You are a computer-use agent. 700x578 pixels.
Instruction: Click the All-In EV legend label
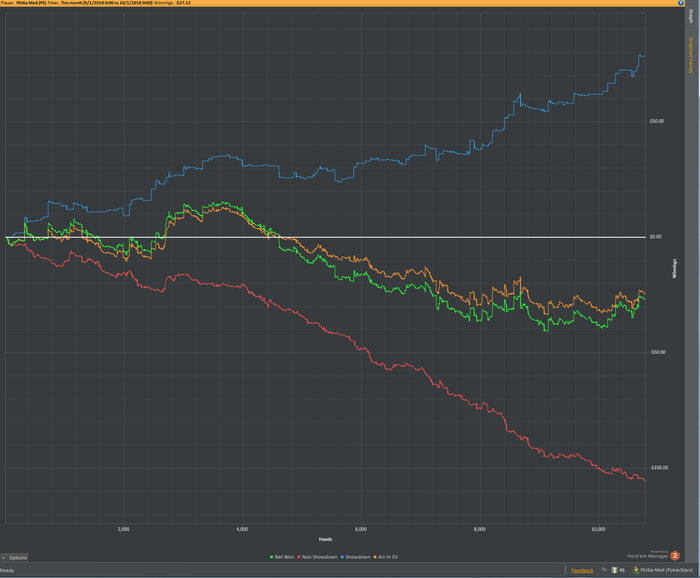coord(388,557)
